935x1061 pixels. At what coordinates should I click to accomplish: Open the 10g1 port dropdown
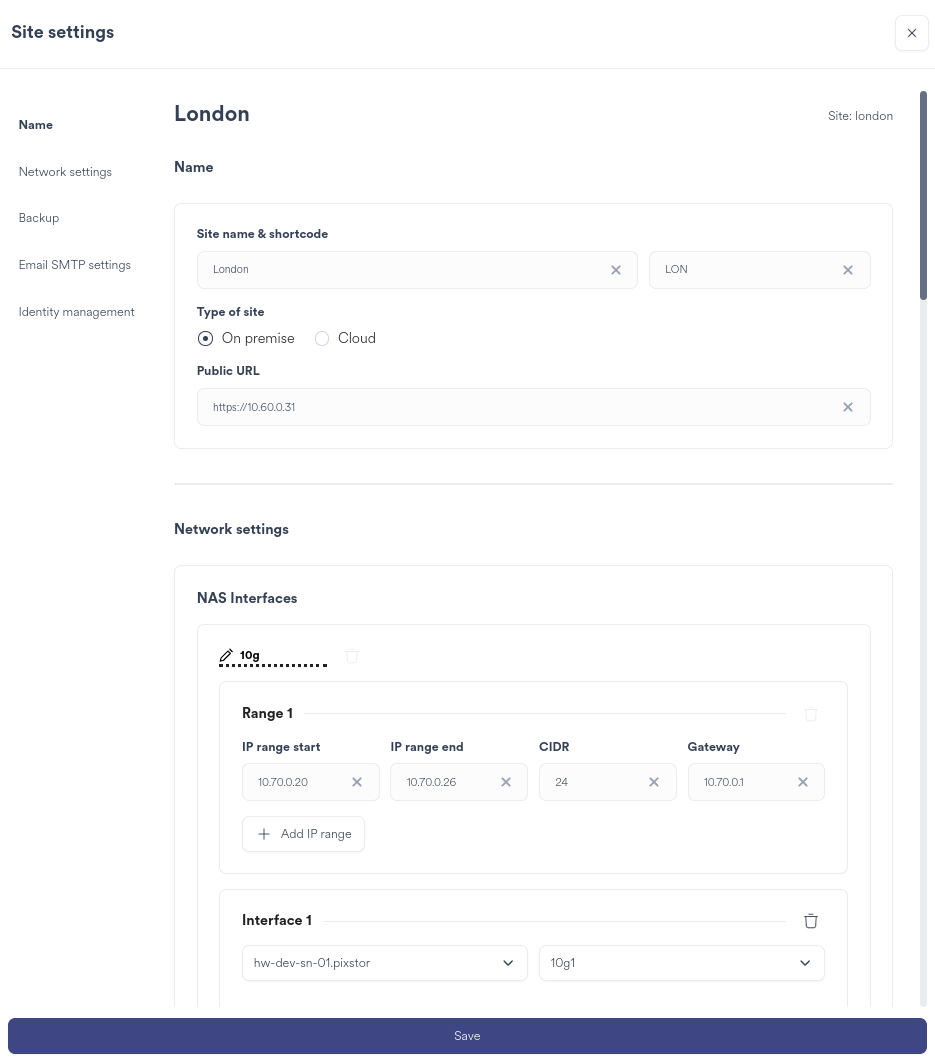point(682,963)
